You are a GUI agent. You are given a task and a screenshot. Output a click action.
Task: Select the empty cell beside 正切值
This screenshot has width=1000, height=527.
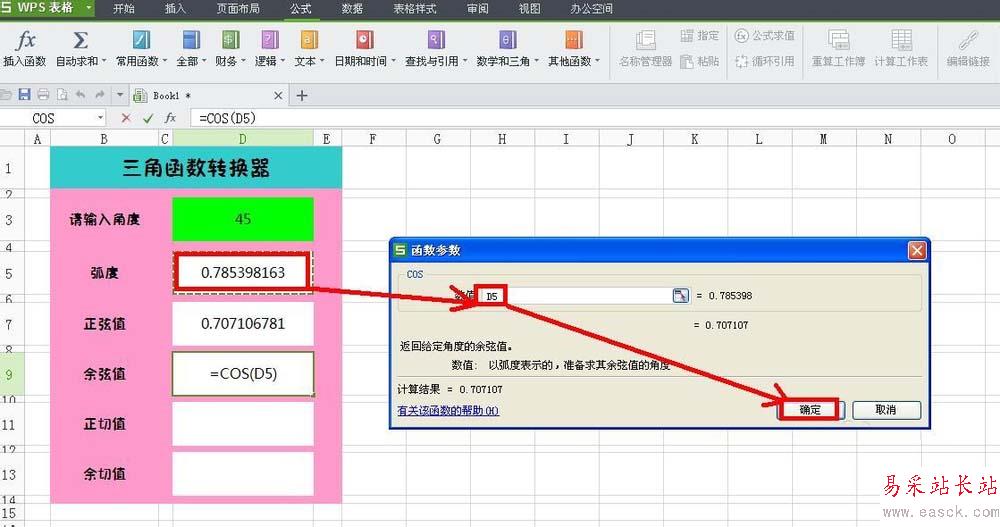pyautogui.click(x=243, y=424)
